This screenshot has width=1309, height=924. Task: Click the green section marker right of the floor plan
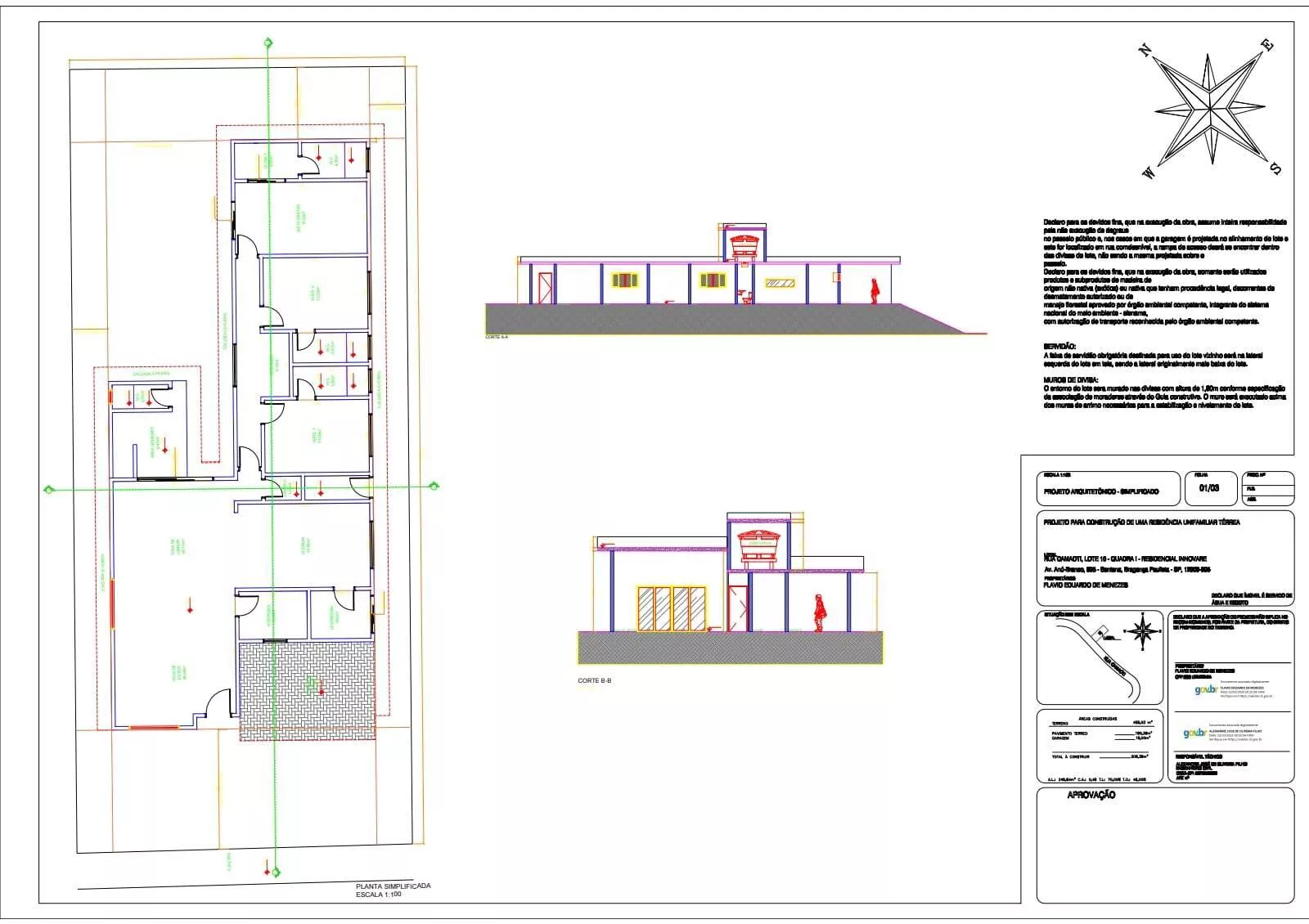(x=434, y=486)
